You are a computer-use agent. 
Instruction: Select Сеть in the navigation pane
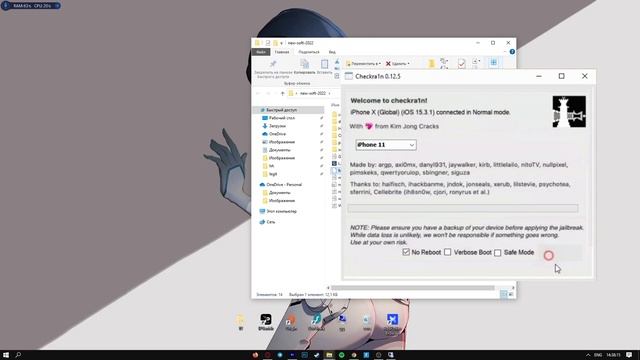click(x=271, y=222)
